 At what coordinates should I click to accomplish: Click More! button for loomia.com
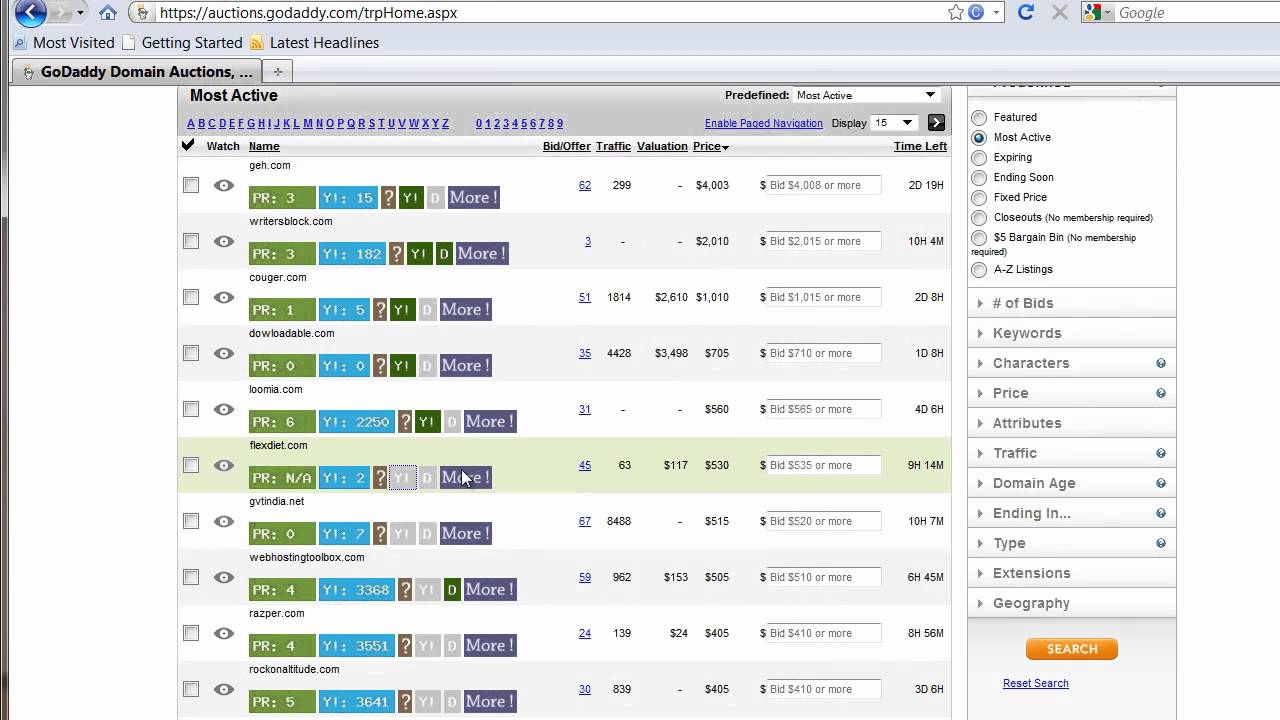click(490, 421)
